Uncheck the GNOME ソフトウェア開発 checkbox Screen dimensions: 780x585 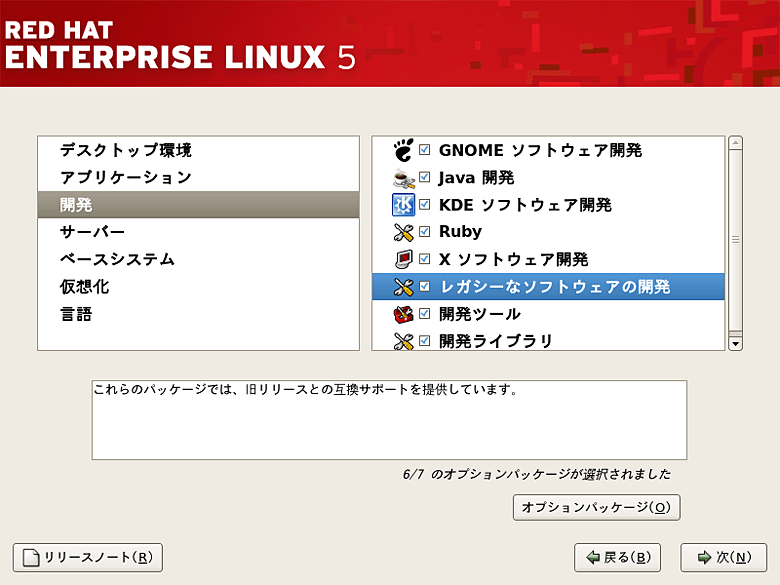tap(425, 150)
